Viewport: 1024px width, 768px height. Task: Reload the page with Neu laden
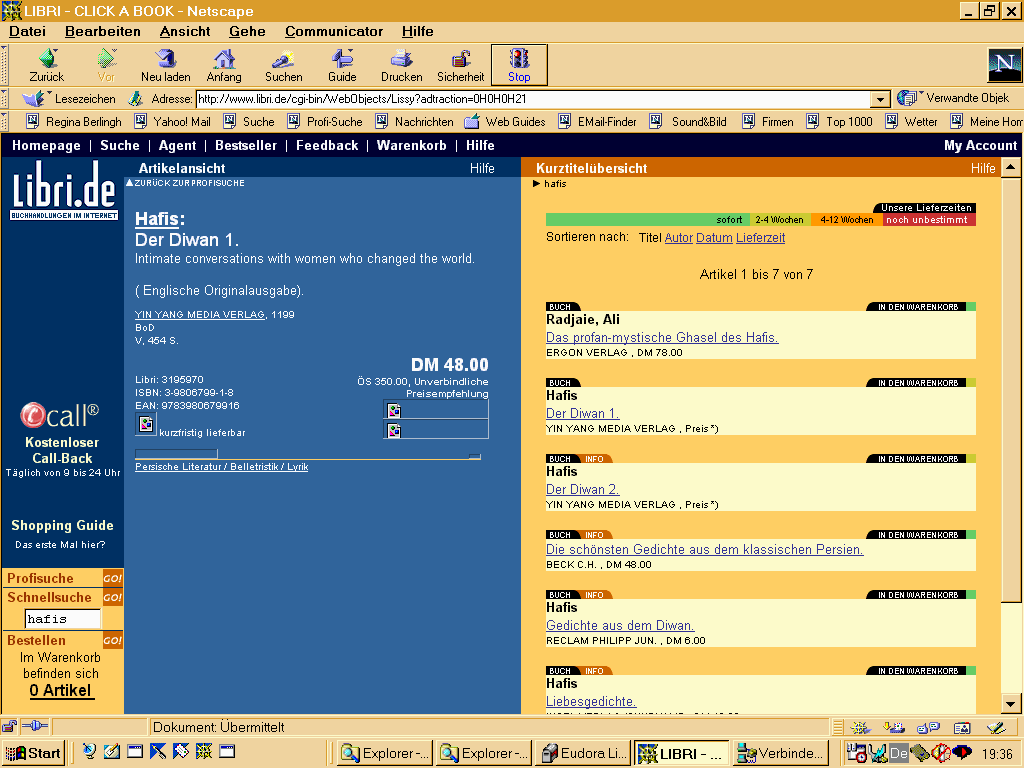click(x=165, y=65)
